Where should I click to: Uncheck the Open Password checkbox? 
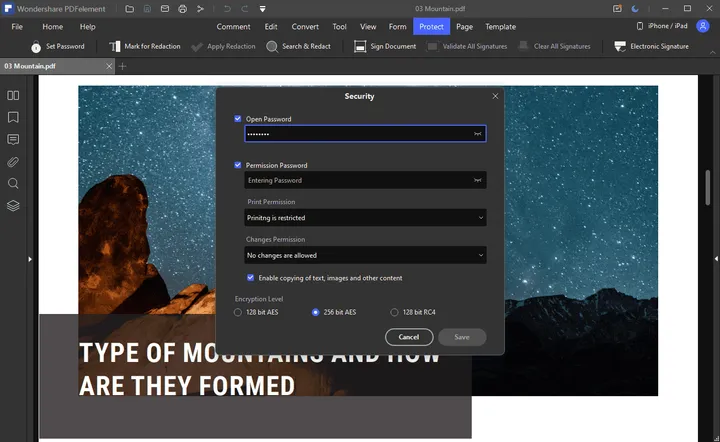238,118
